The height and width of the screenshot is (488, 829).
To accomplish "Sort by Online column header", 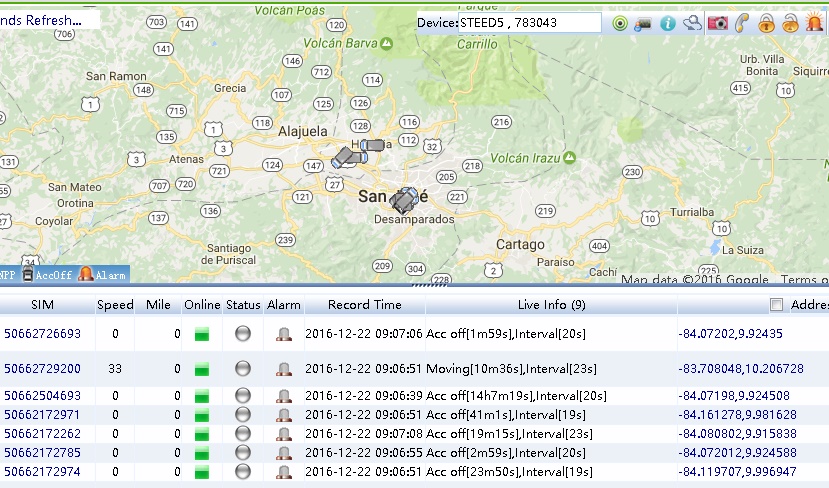I will tap(202, 305).
